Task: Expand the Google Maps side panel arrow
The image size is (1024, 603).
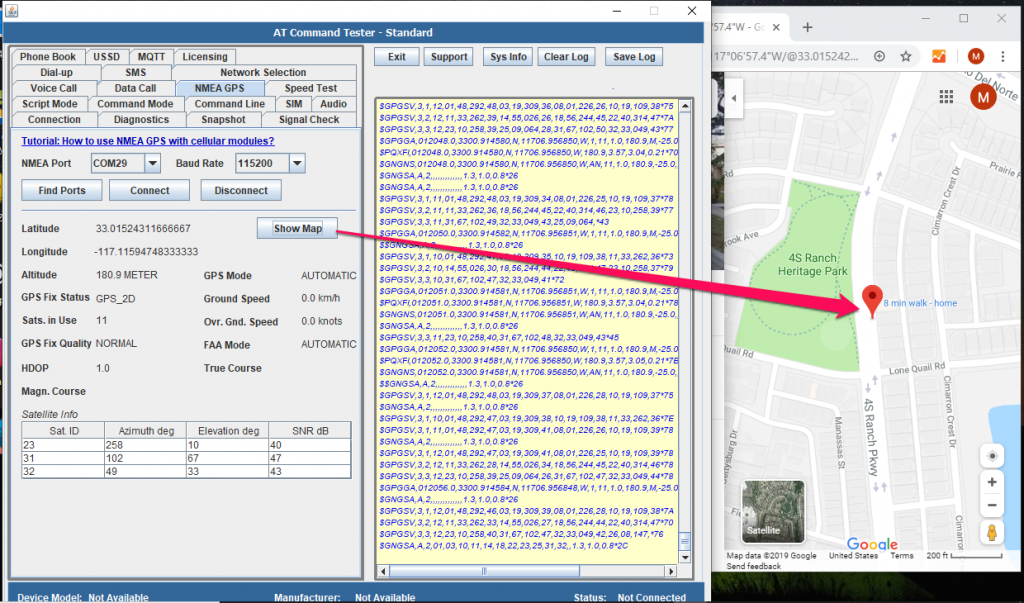Action: [733, 98]
